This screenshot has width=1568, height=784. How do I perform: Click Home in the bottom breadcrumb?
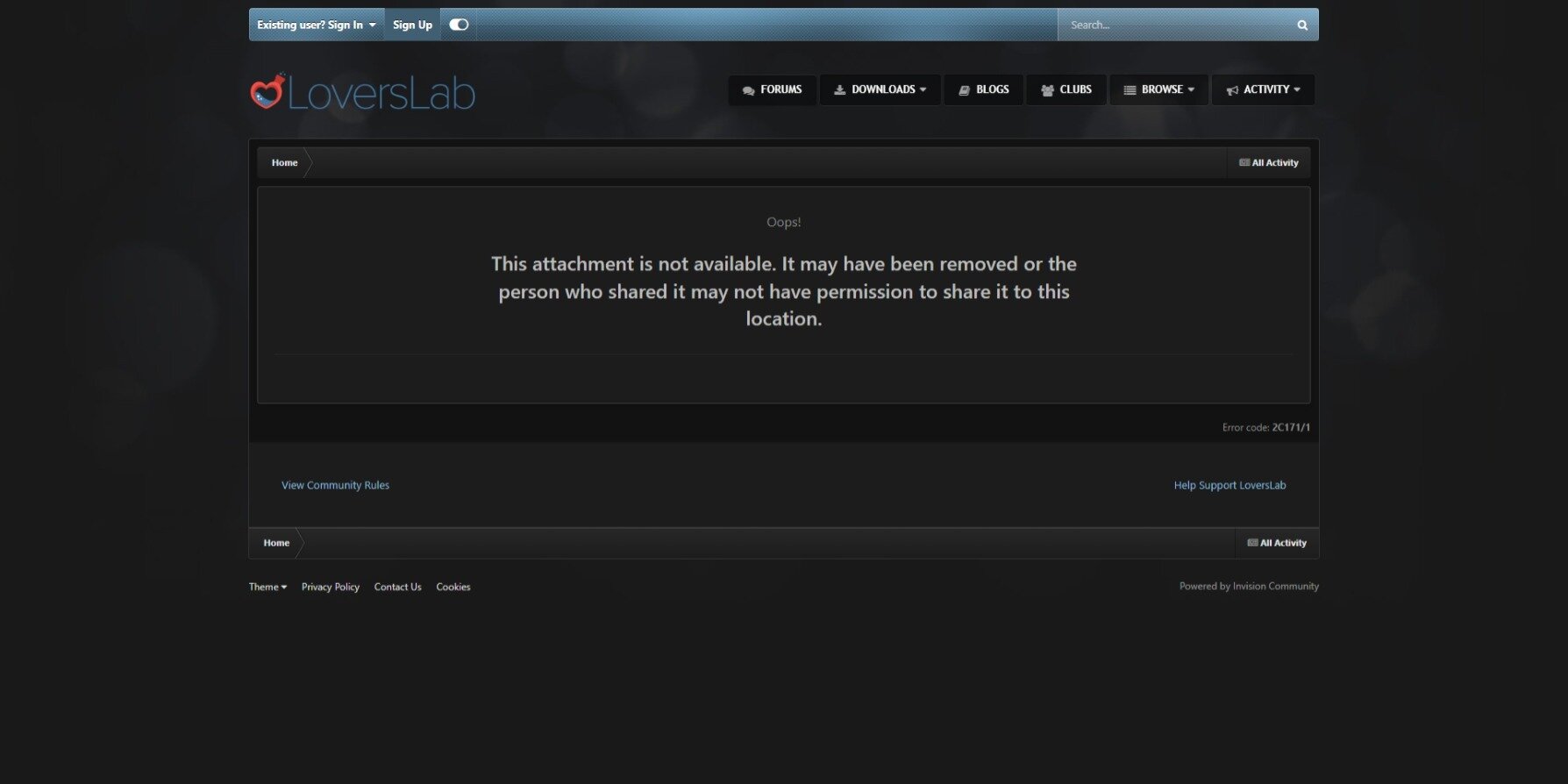[276, 543]
